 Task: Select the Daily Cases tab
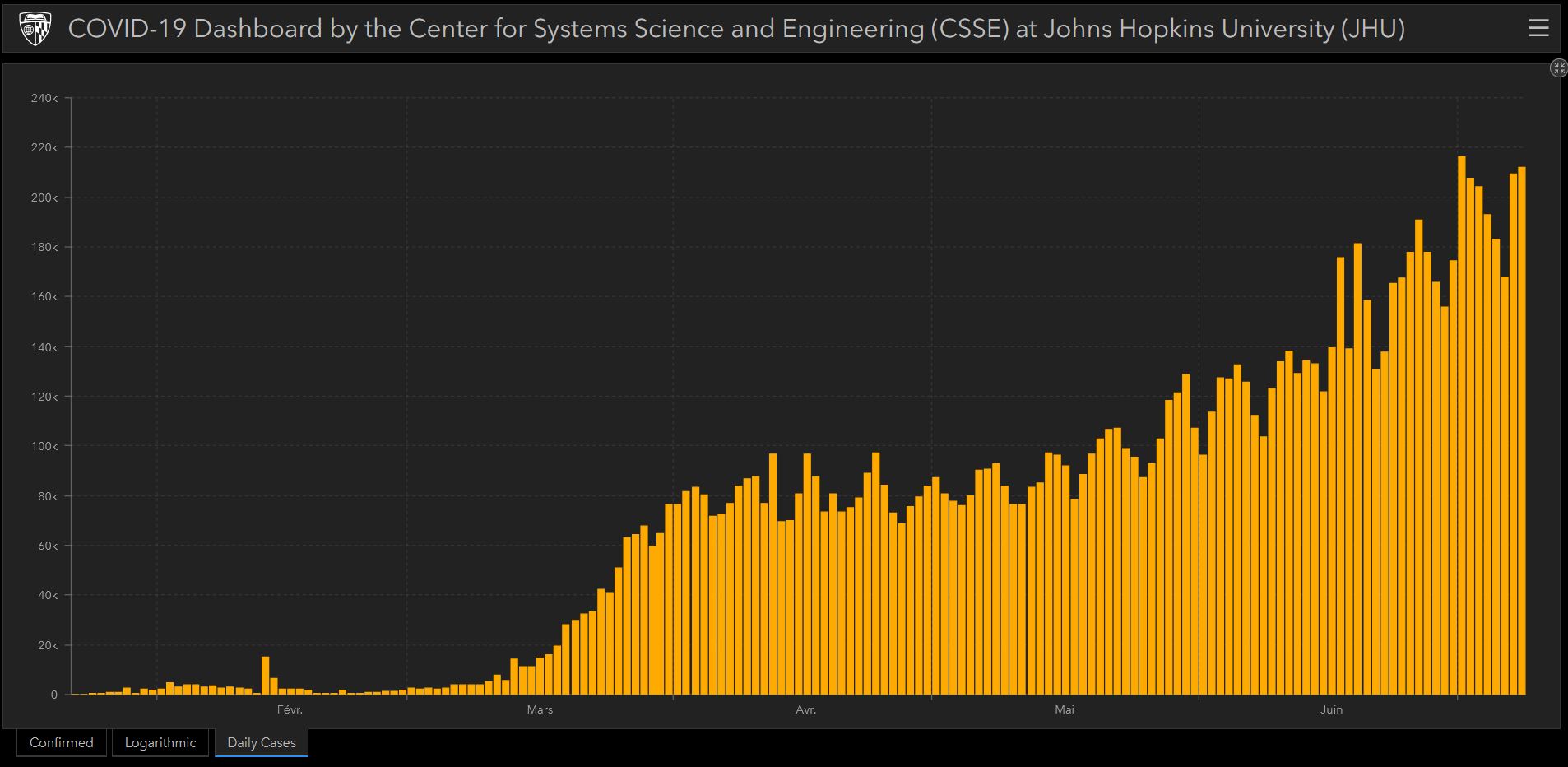click(262, 742)
